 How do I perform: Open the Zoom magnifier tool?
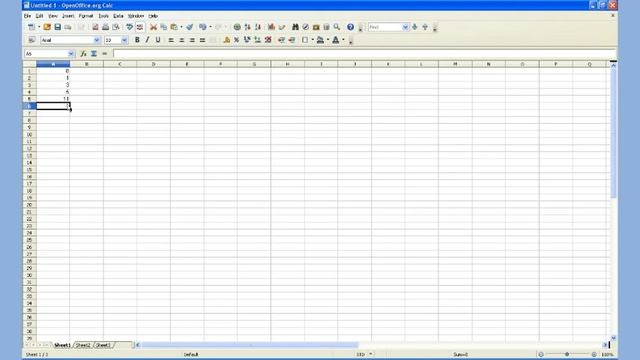(337, 27)
